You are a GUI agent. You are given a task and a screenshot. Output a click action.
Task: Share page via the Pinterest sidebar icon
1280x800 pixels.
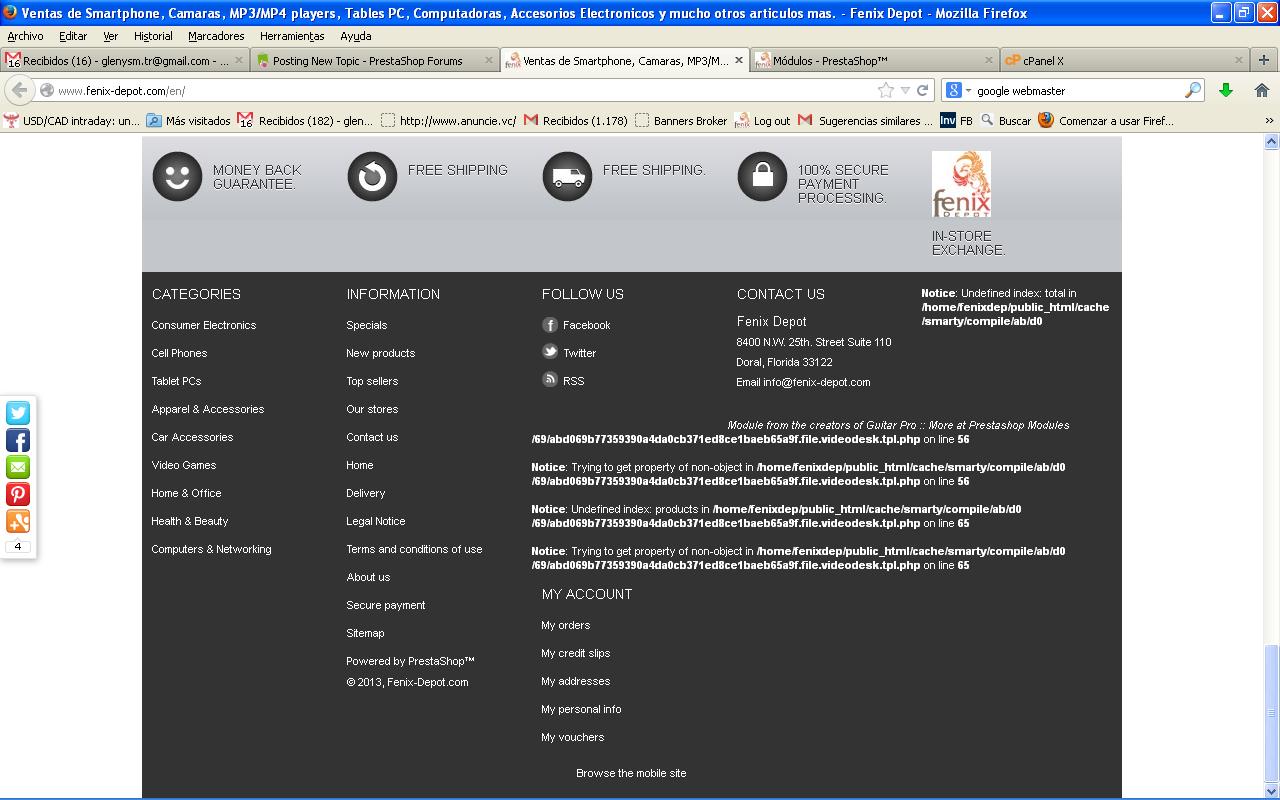[x=18, y=494]
